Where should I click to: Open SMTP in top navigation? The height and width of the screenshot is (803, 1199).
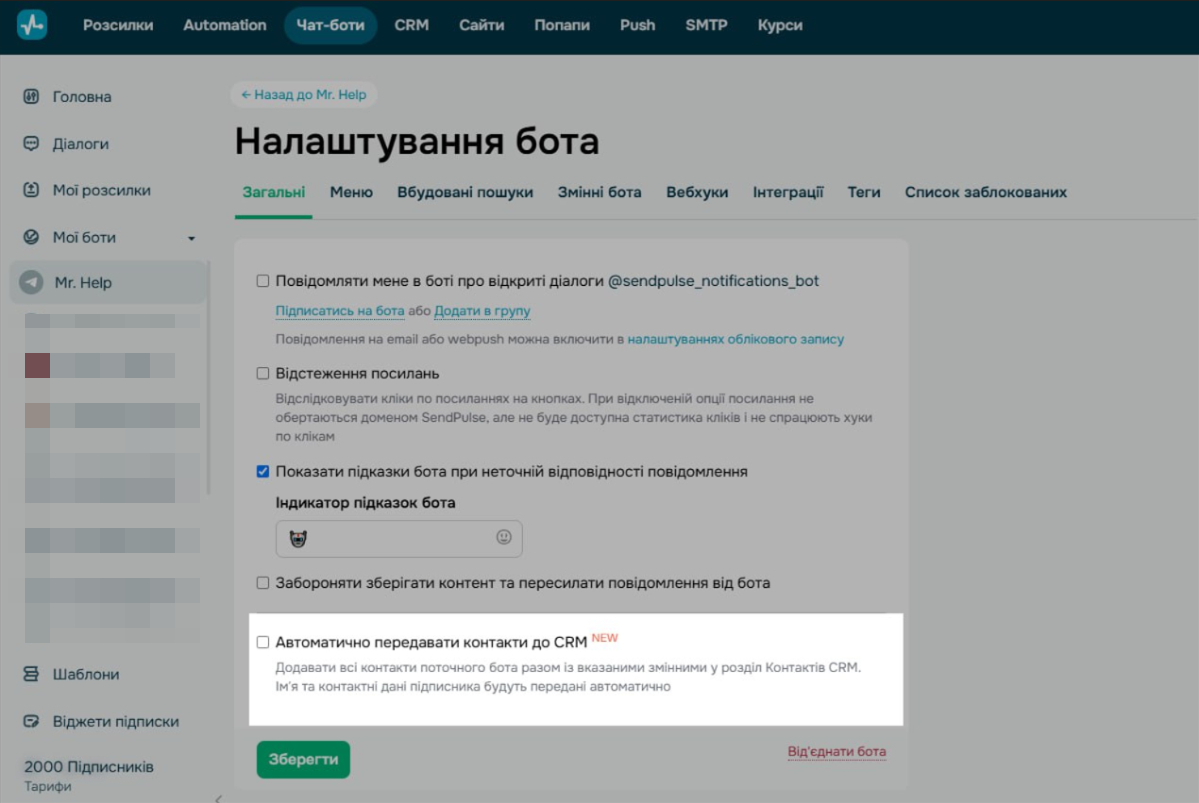707,25
